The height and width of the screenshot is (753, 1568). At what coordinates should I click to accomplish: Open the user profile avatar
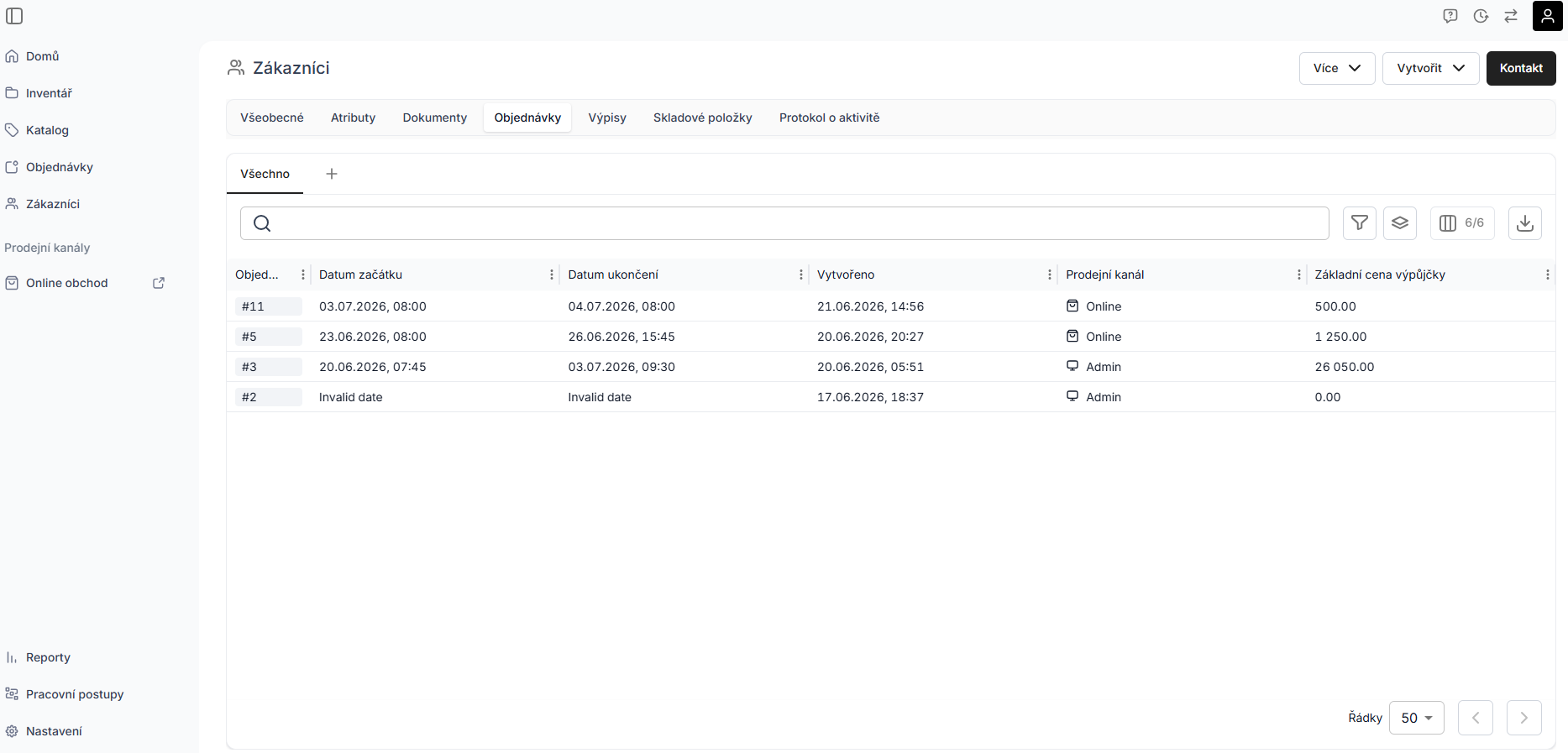1547,16
